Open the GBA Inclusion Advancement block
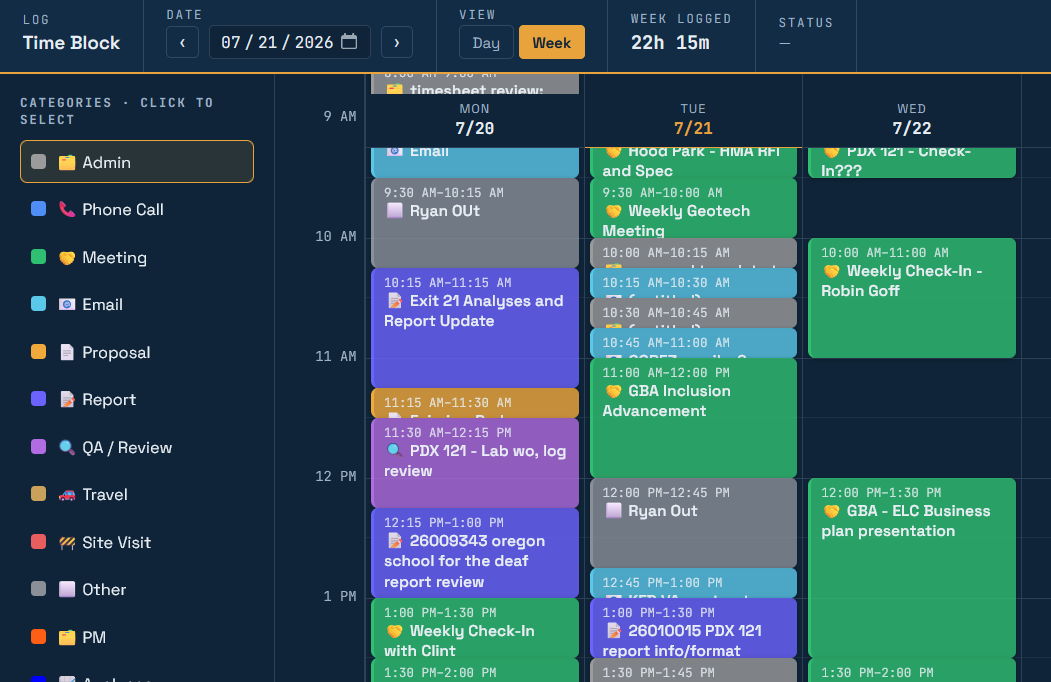The image size is (1051, 682). click(694, 418)
